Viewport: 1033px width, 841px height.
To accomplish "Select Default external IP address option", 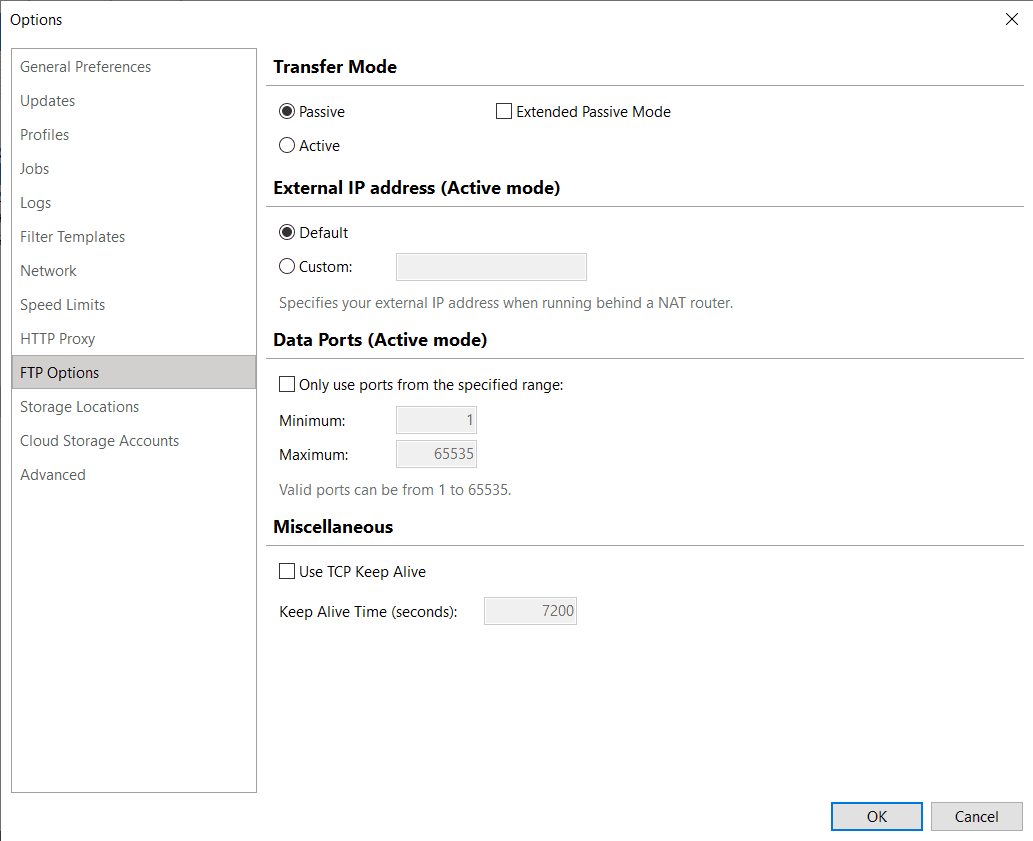I will [288, 233].
